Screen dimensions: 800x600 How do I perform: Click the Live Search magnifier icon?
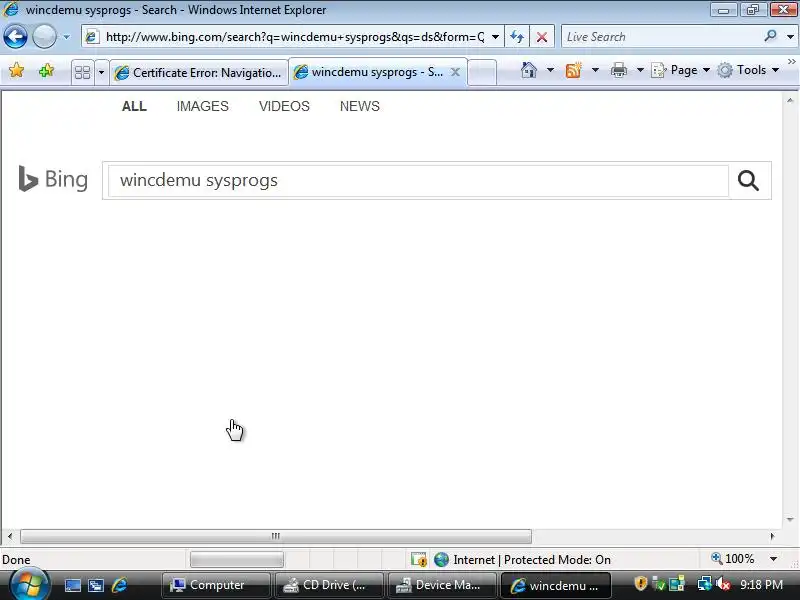(x=770, y=36)
